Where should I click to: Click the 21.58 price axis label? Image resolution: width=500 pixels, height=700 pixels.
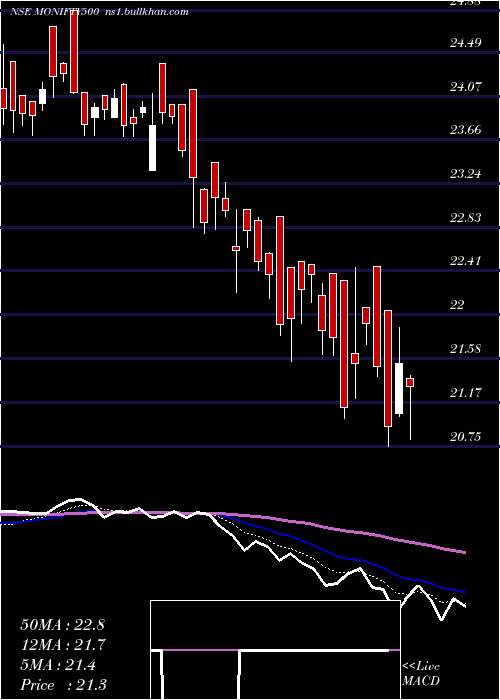[x=466, y=348]
